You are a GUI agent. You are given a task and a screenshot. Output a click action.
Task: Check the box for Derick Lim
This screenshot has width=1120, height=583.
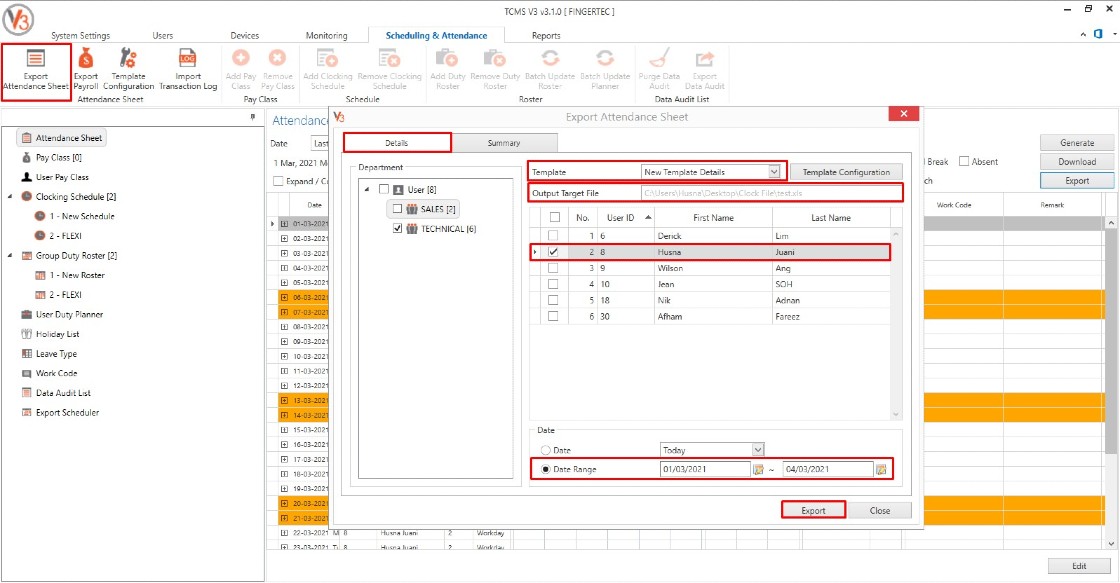(553, 236)
